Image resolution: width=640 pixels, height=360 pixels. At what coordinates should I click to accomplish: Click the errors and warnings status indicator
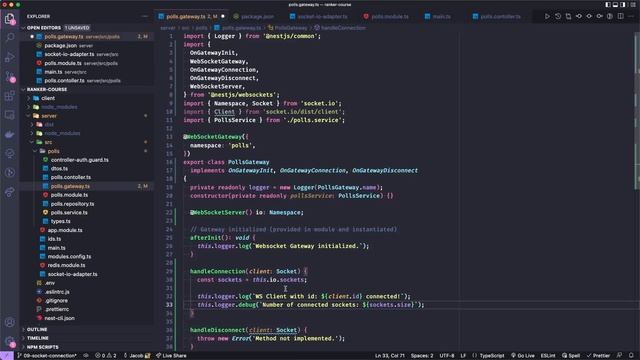pos(106,356)
